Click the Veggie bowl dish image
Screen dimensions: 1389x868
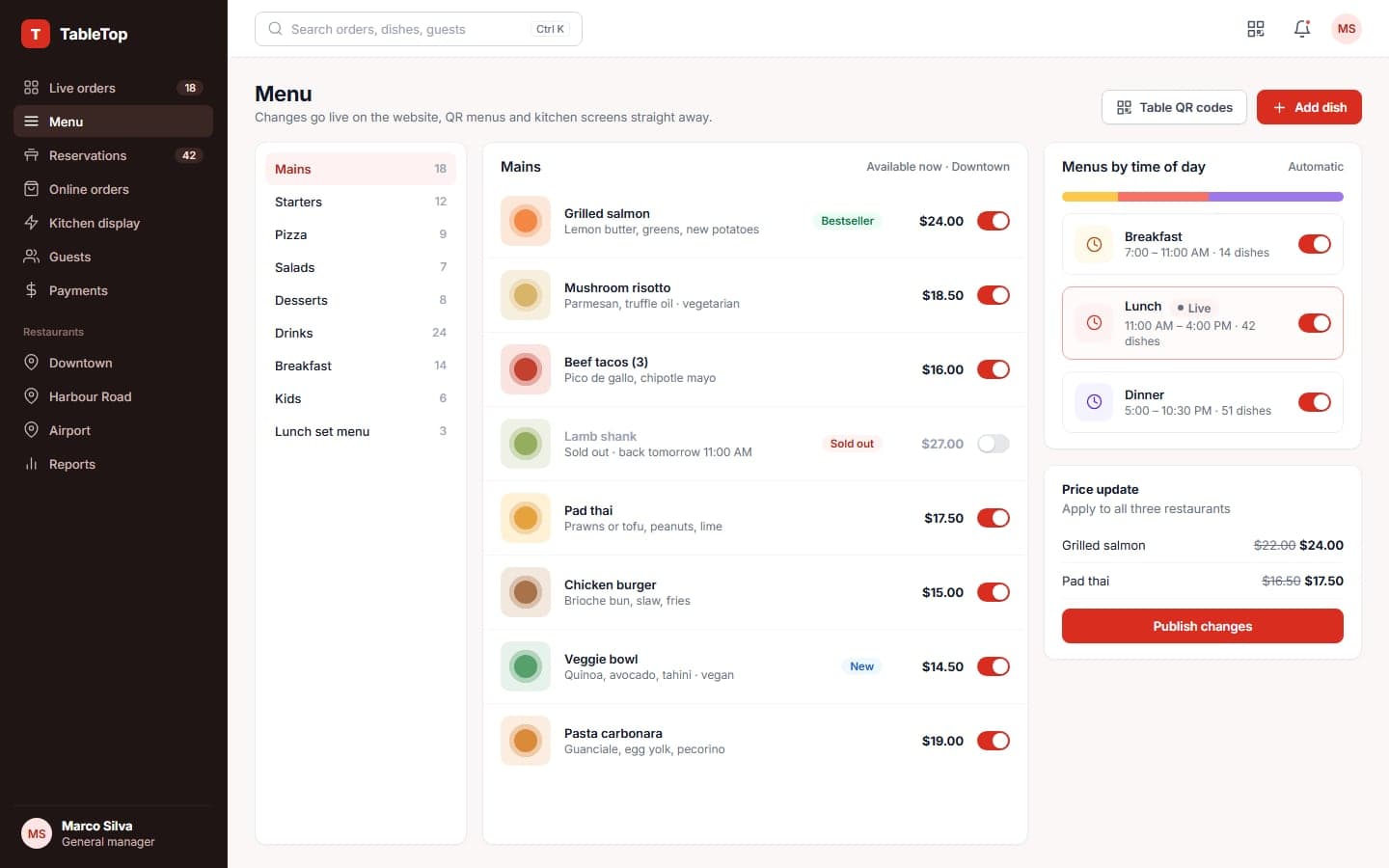coord(526,666)
